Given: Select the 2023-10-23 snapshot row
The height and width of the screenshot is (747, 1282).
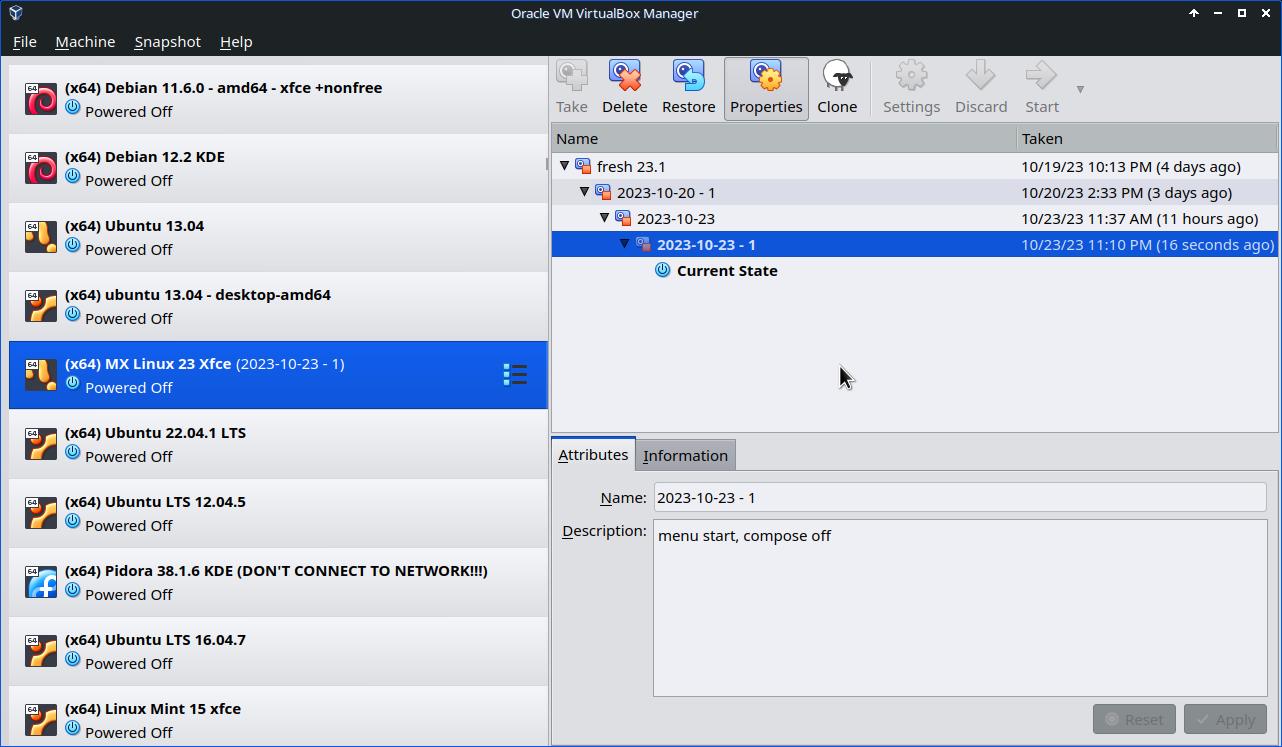Looking at the screenshot, I should [914, 218].
